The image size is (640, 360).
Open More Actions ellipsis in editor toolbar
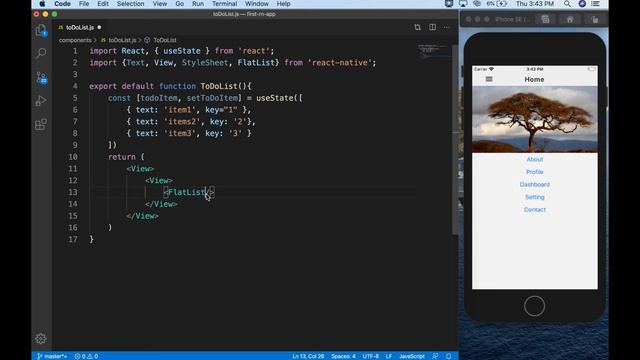447,27
